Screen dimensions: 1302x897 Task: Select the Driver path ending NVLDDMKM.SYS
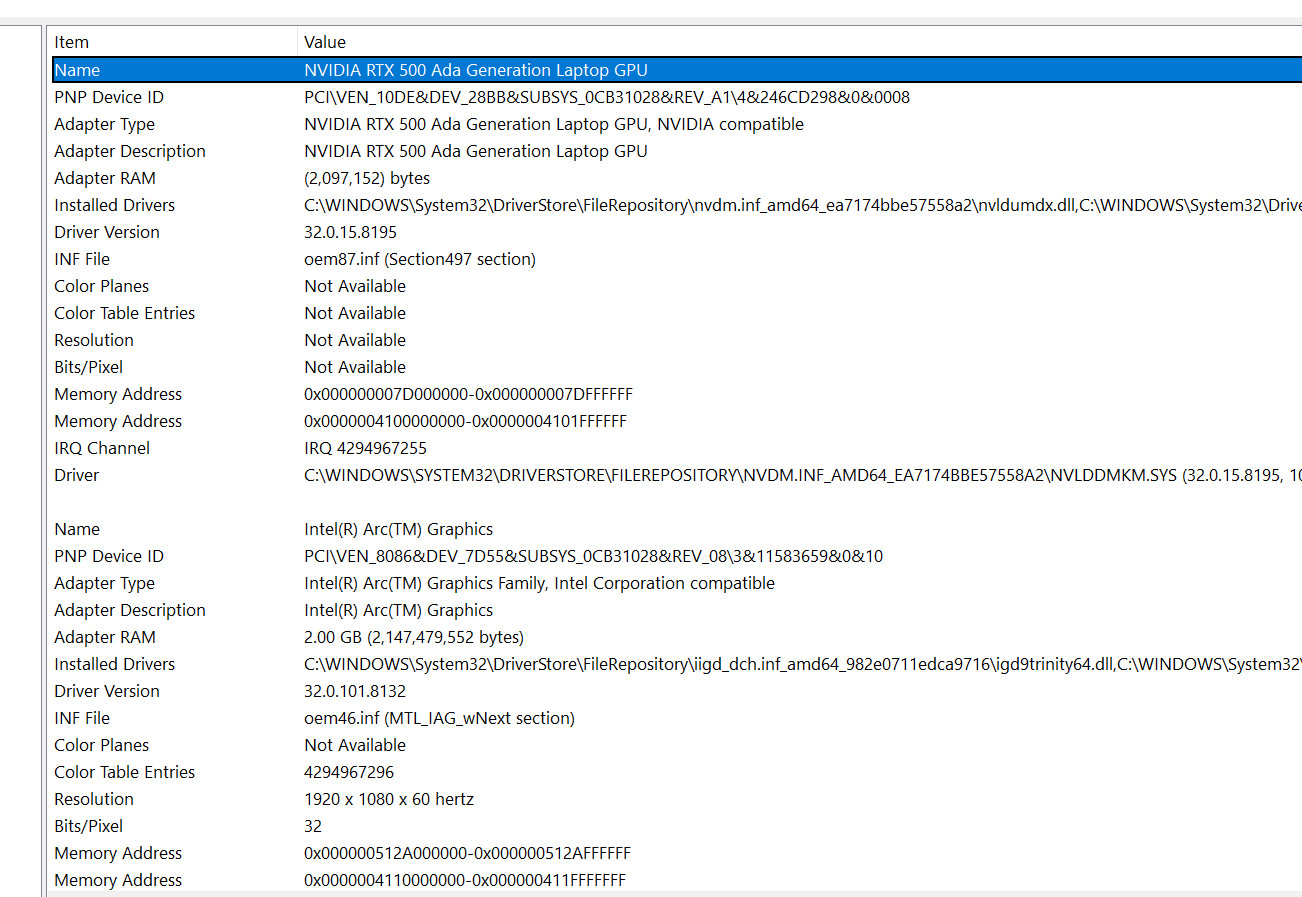pos(803,475)
